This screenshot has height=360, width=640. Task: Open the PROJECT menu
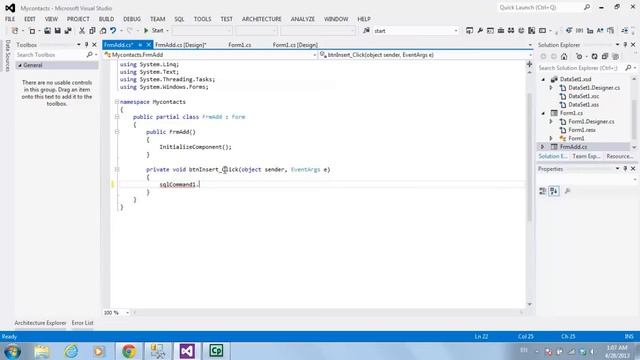(78, 19)
